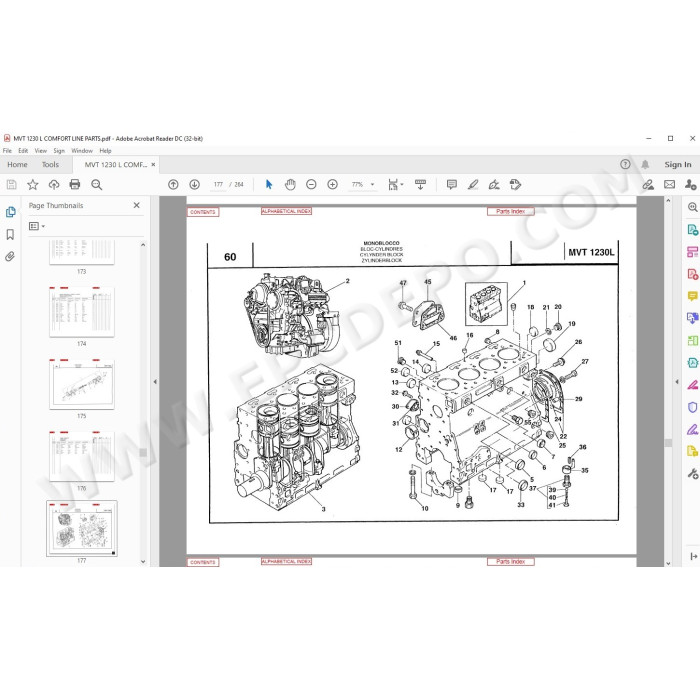
Task: Click the share link icon
Action: [x=648, y=184]
